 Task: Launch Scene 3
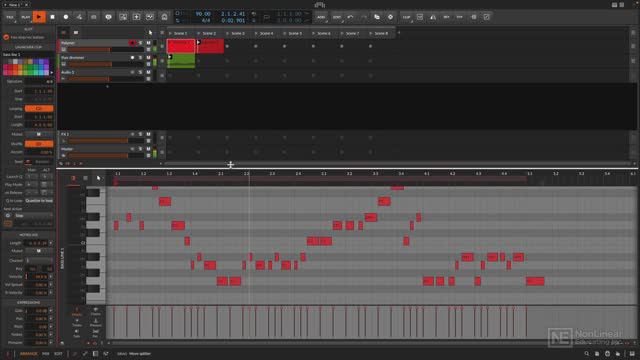227,33
